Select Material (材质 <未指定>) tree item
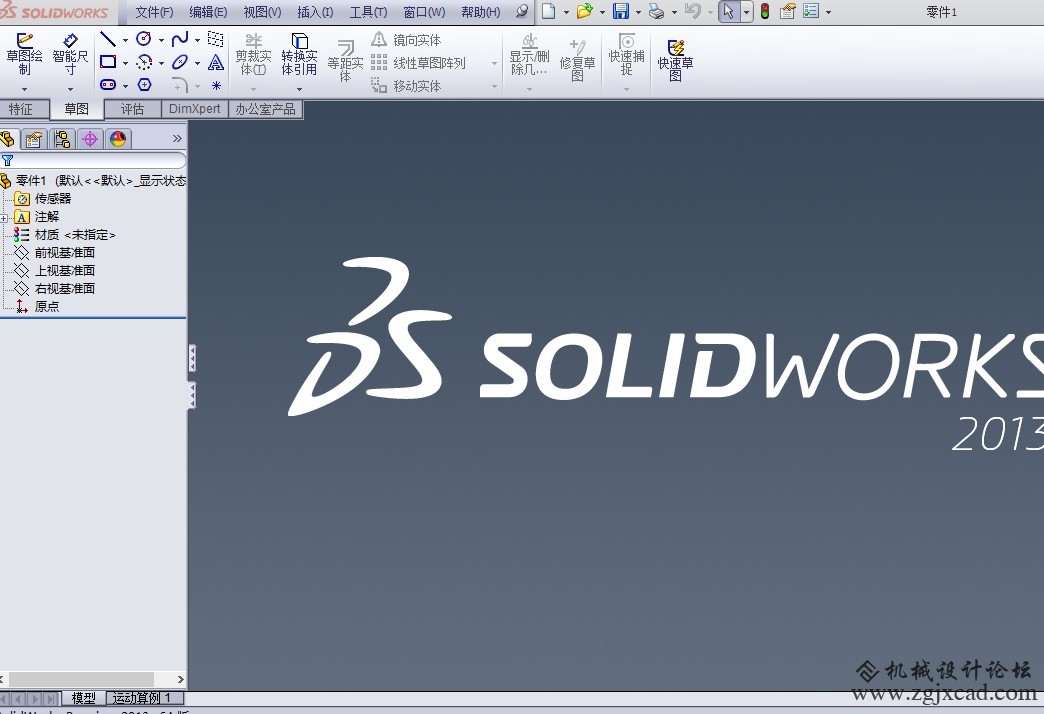Viewport: 1044px width, 714px height. pos(75,235)
